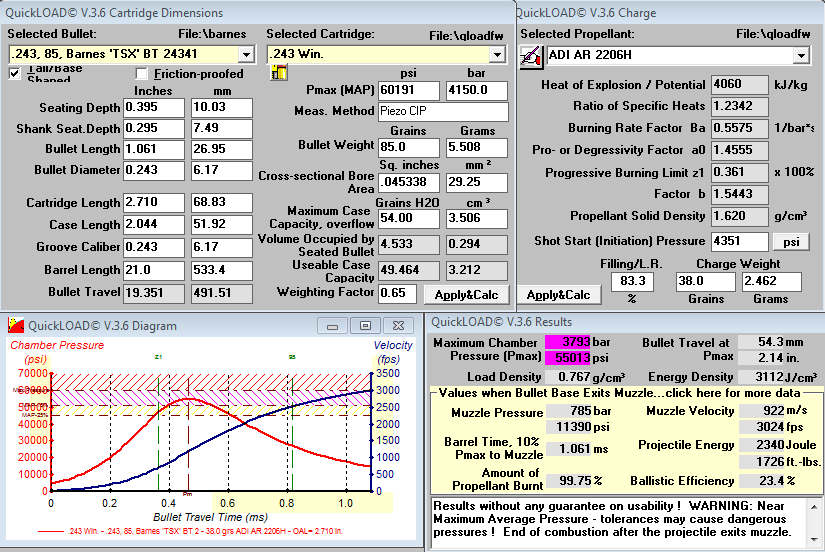Screen dimensions: 825x552
Task: Click the cartridge file icon under .243 Win.
Action: coord(279,72)
